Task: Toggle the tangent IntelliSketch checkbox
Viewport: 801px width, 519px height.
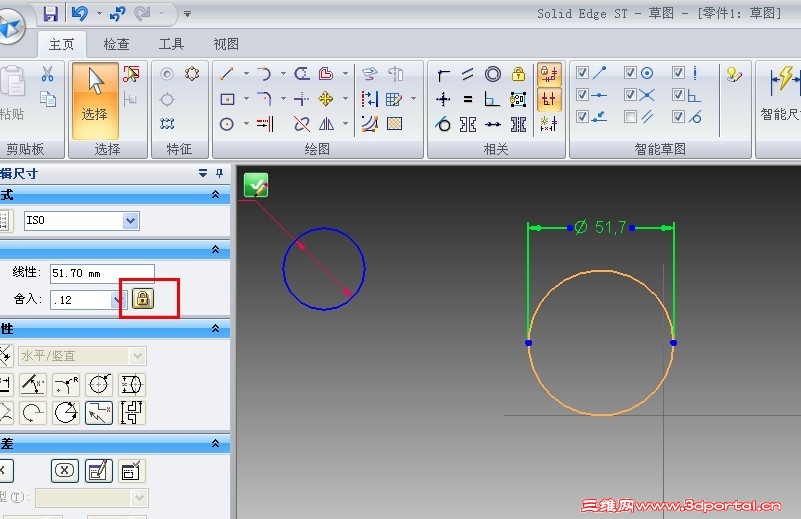Action: pyautogui.click(x=678, y=116)
